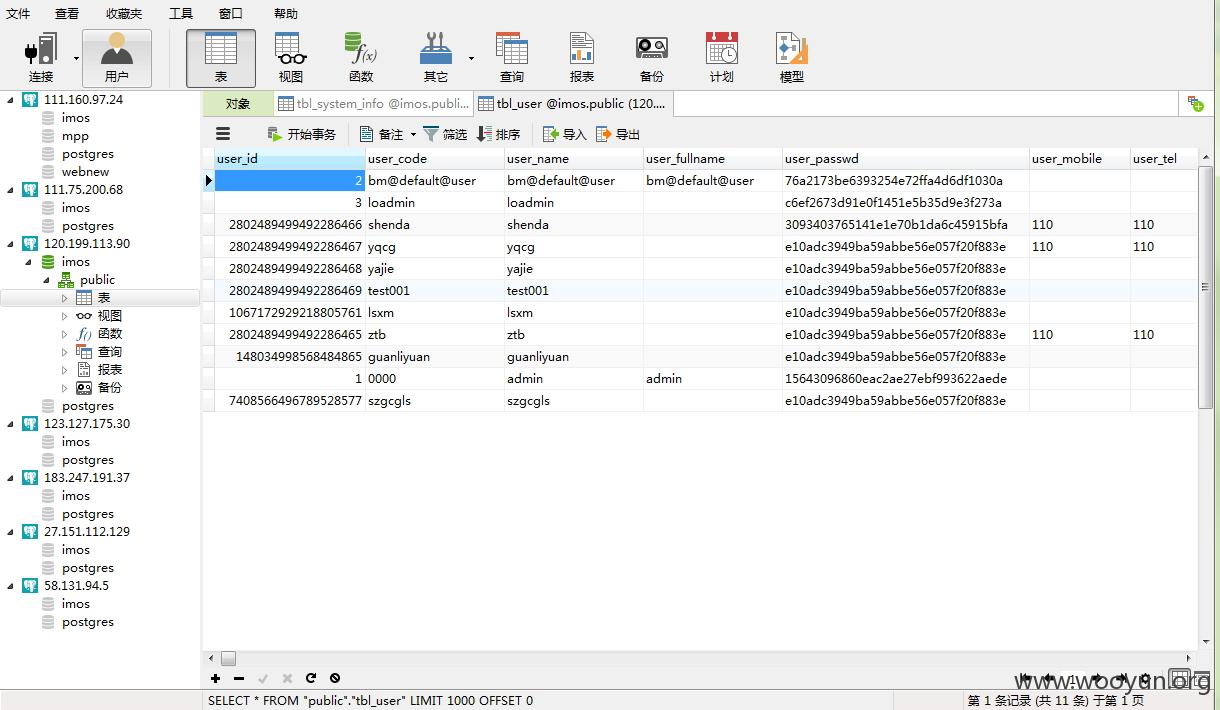This screenshot has width=1220, height=710.
Task: Click the 备注 memo button
Action: pos(382,134)
